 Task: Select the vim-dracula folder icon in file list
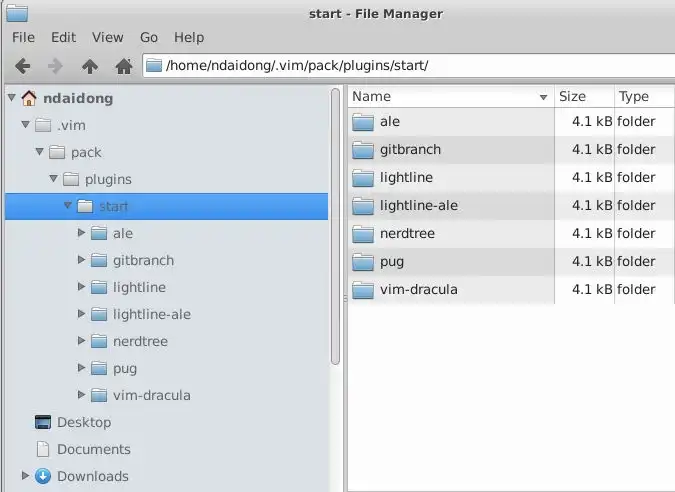[362, 290]
